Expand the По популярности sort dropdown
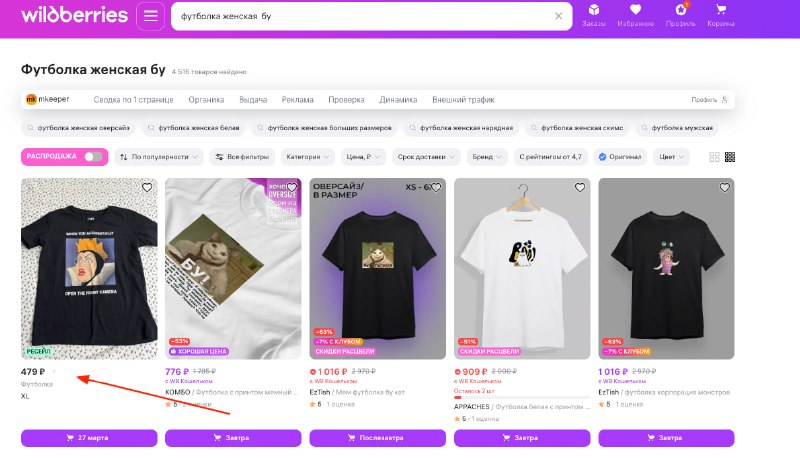 [159, 157]
